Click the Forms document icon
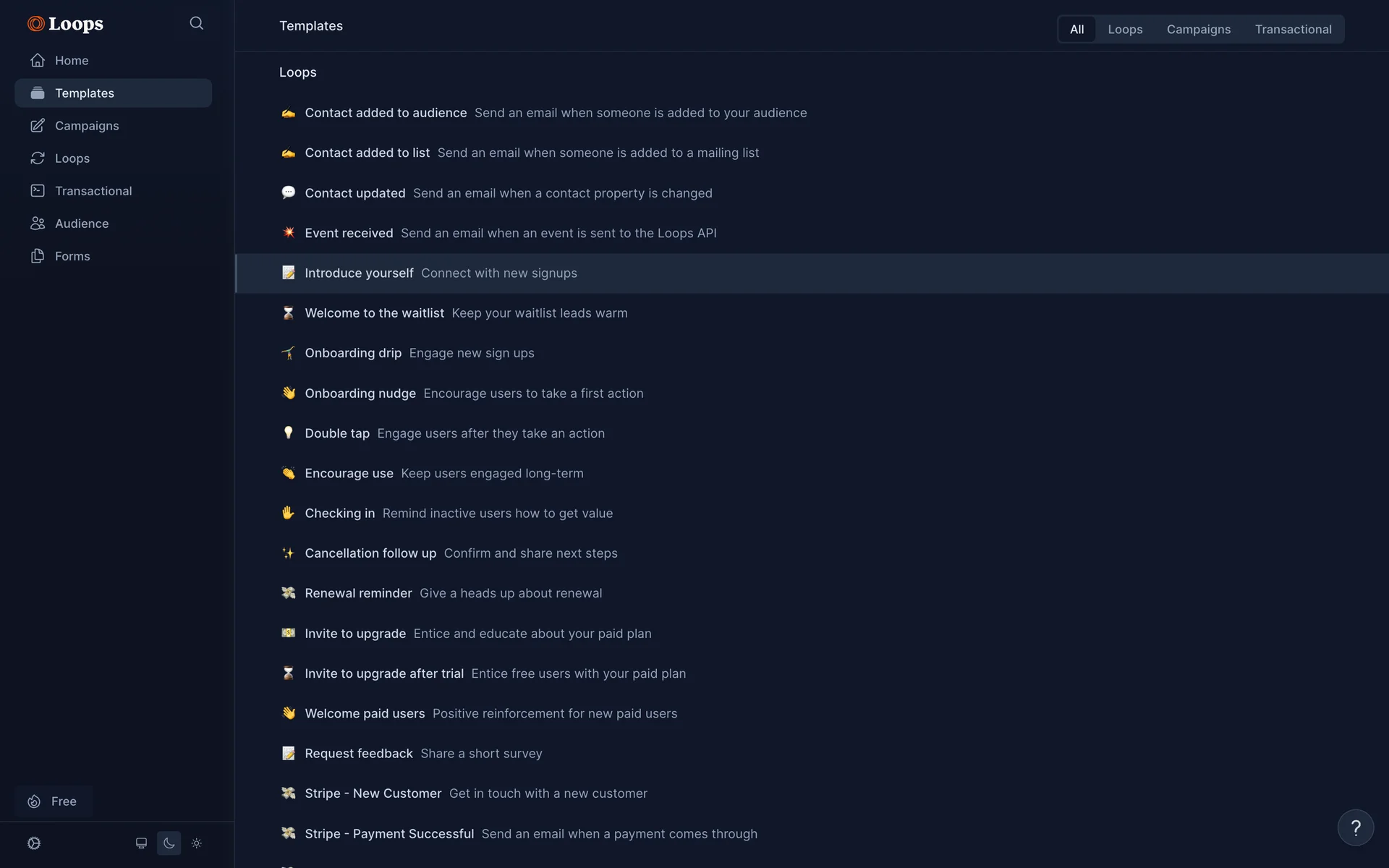The height and width of the screenshot is (868, 1389). point(38,256)
